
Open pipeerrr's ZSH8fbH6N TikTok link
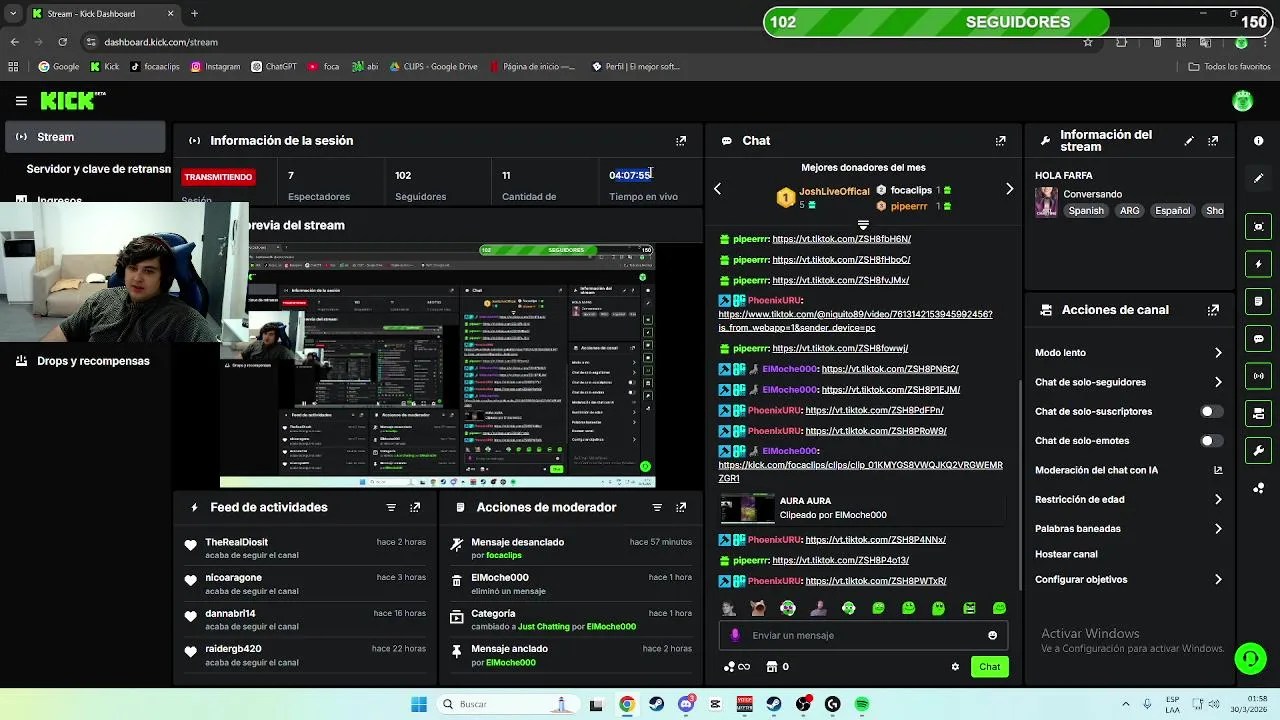pyautogui.click(x=841, y=239)
